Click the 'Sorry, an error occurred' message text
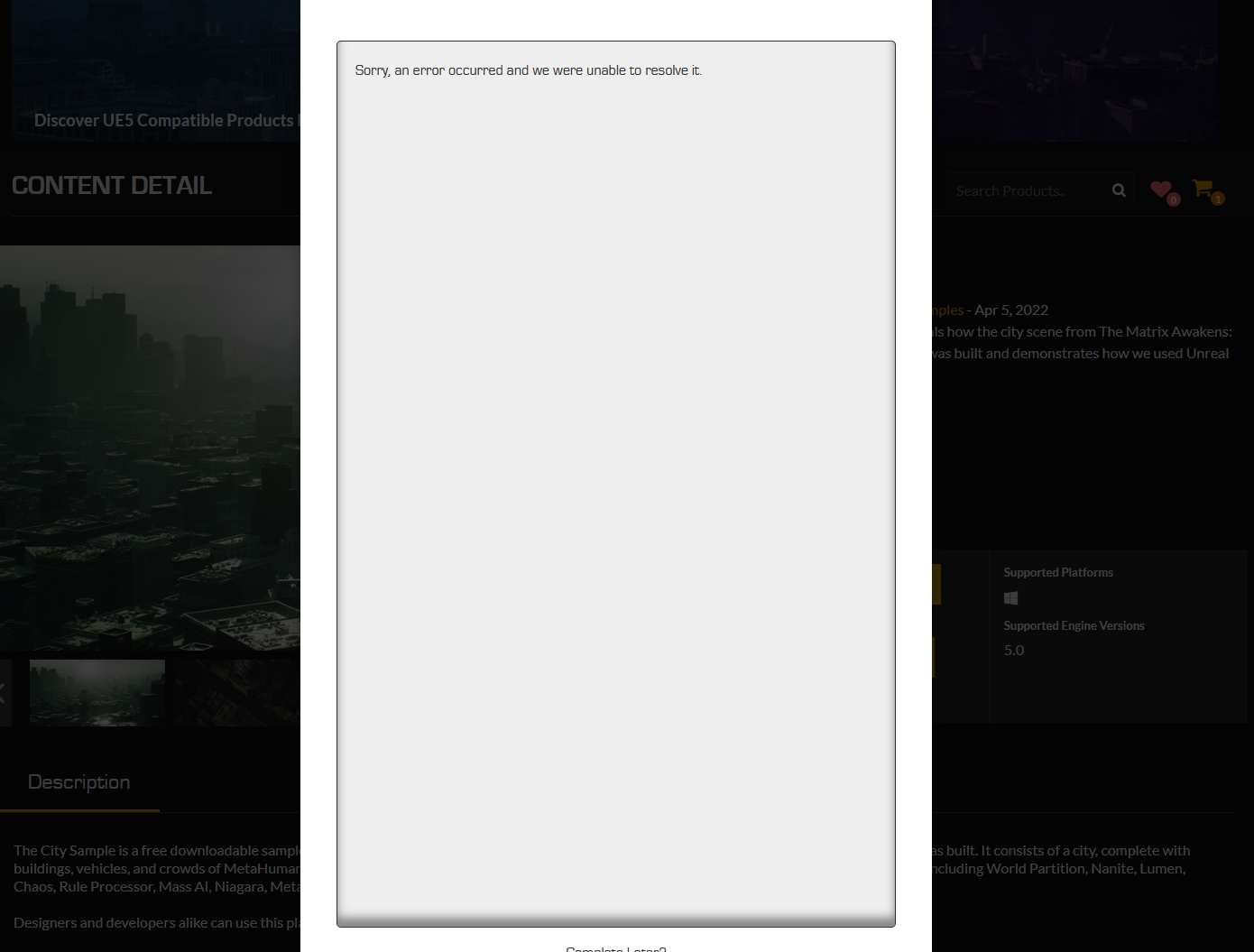The image size is (1254, 952). [528, 70]
